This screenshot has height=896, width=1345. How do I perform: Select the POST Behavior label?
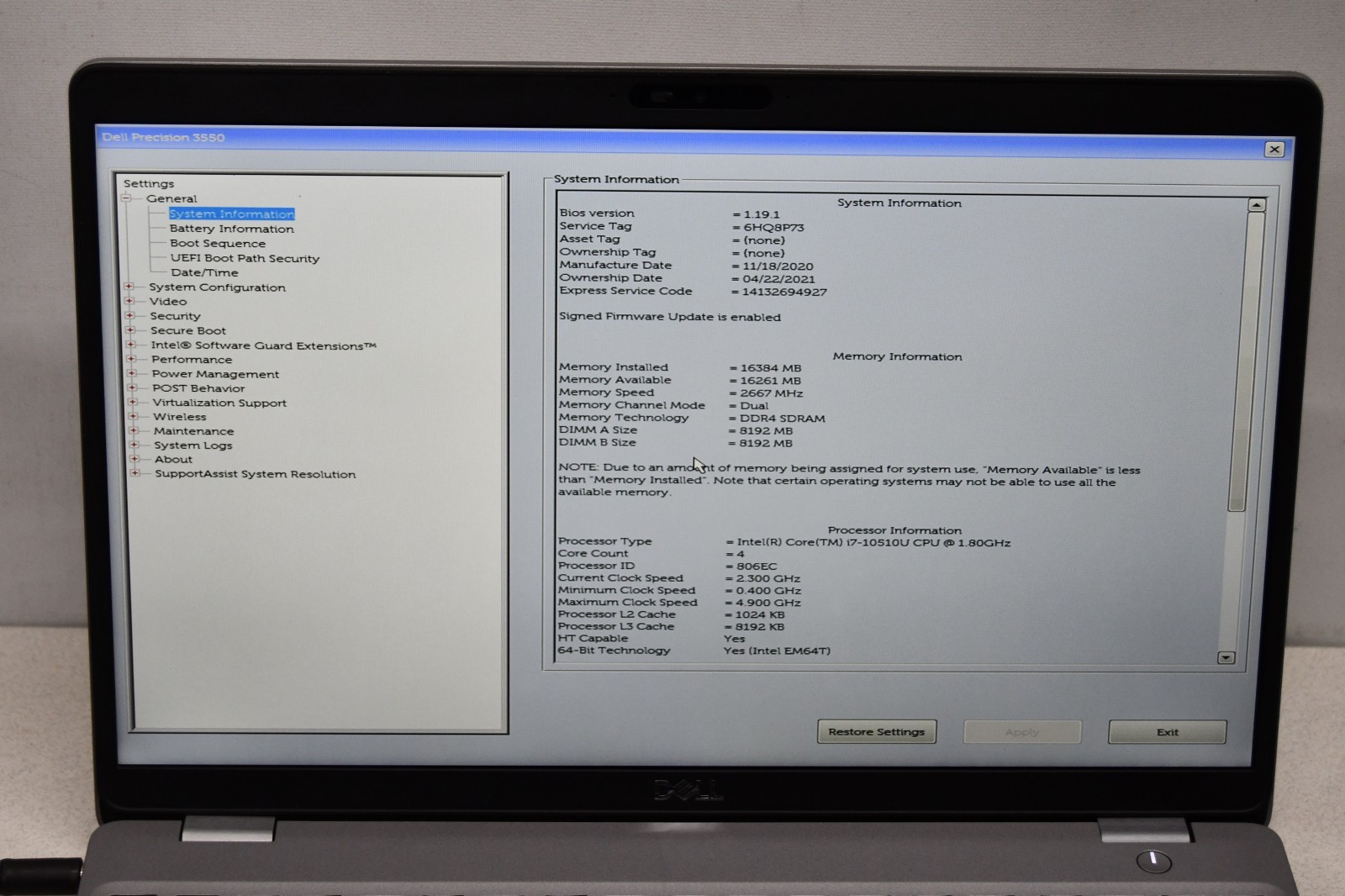tap(198, 388)
